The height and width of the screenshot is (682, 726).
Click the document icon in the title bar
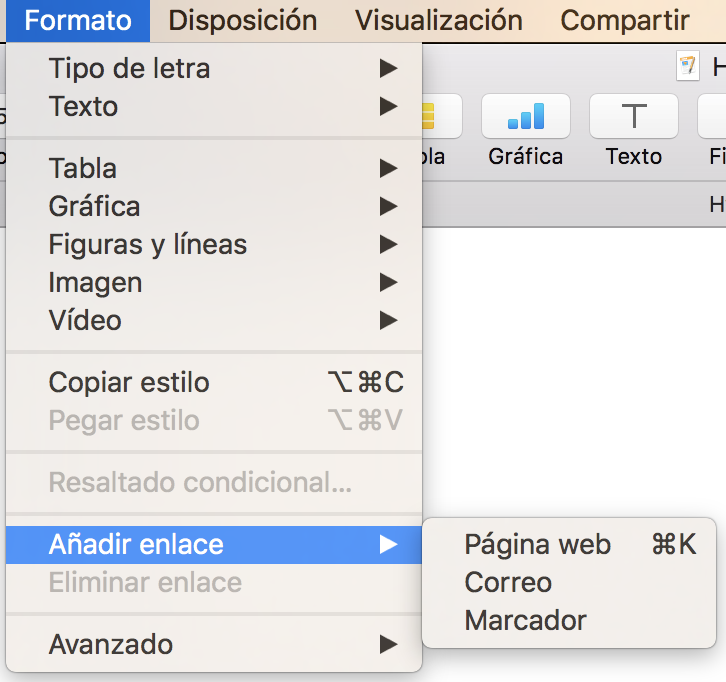click(688, 68)
